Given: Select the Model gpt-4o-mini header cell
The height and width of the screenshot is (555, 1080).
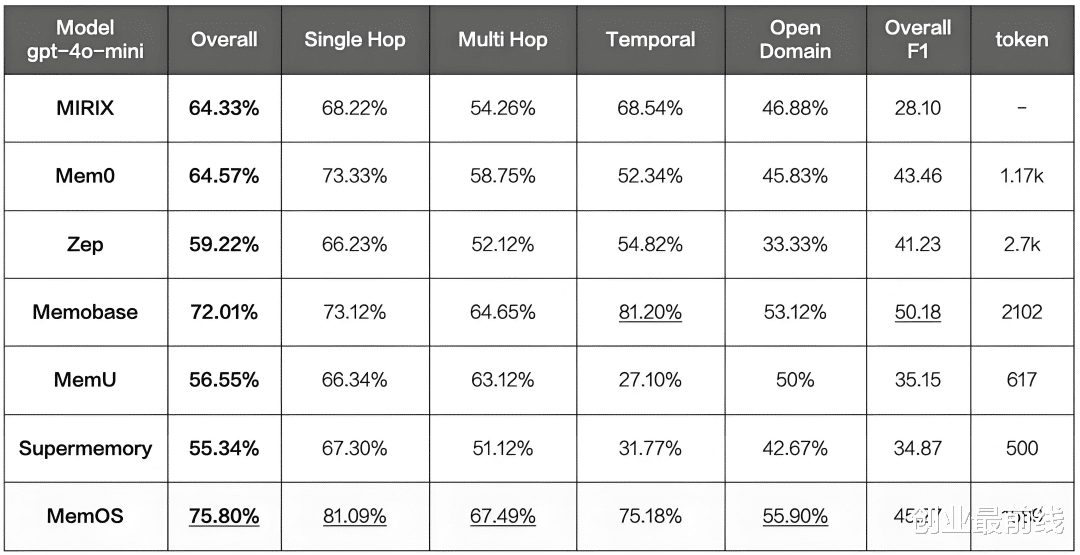Looking at the screenshot, I should (x=85, y=40).
